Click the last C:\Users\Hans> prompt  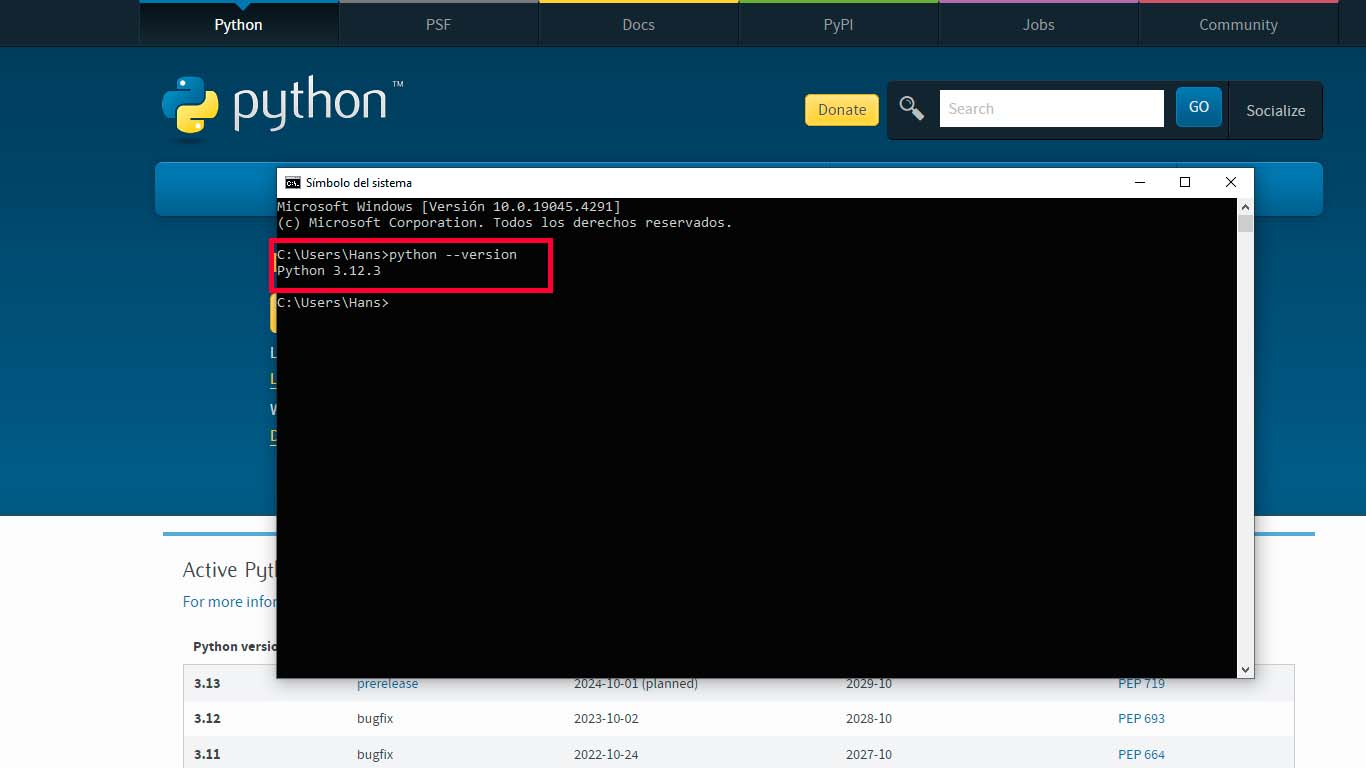[x=333, y=303]
